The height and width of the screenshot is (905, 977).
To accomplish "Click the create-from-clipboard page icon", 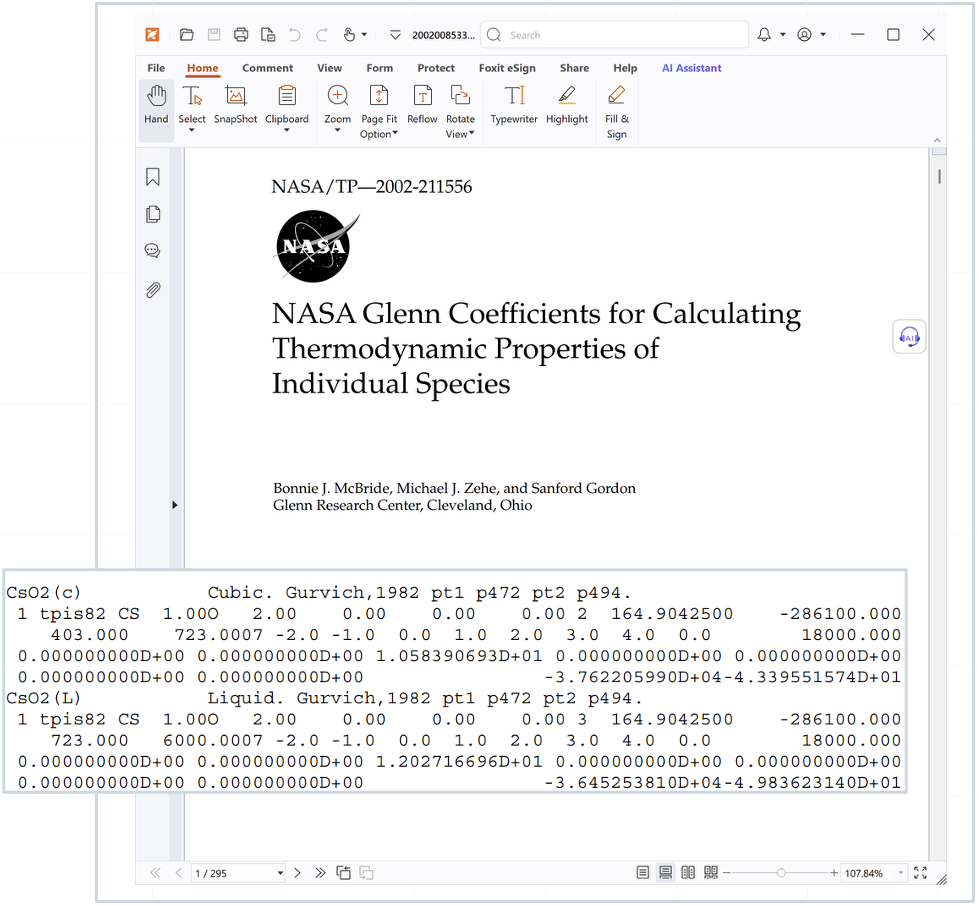I will pos(268,35).
